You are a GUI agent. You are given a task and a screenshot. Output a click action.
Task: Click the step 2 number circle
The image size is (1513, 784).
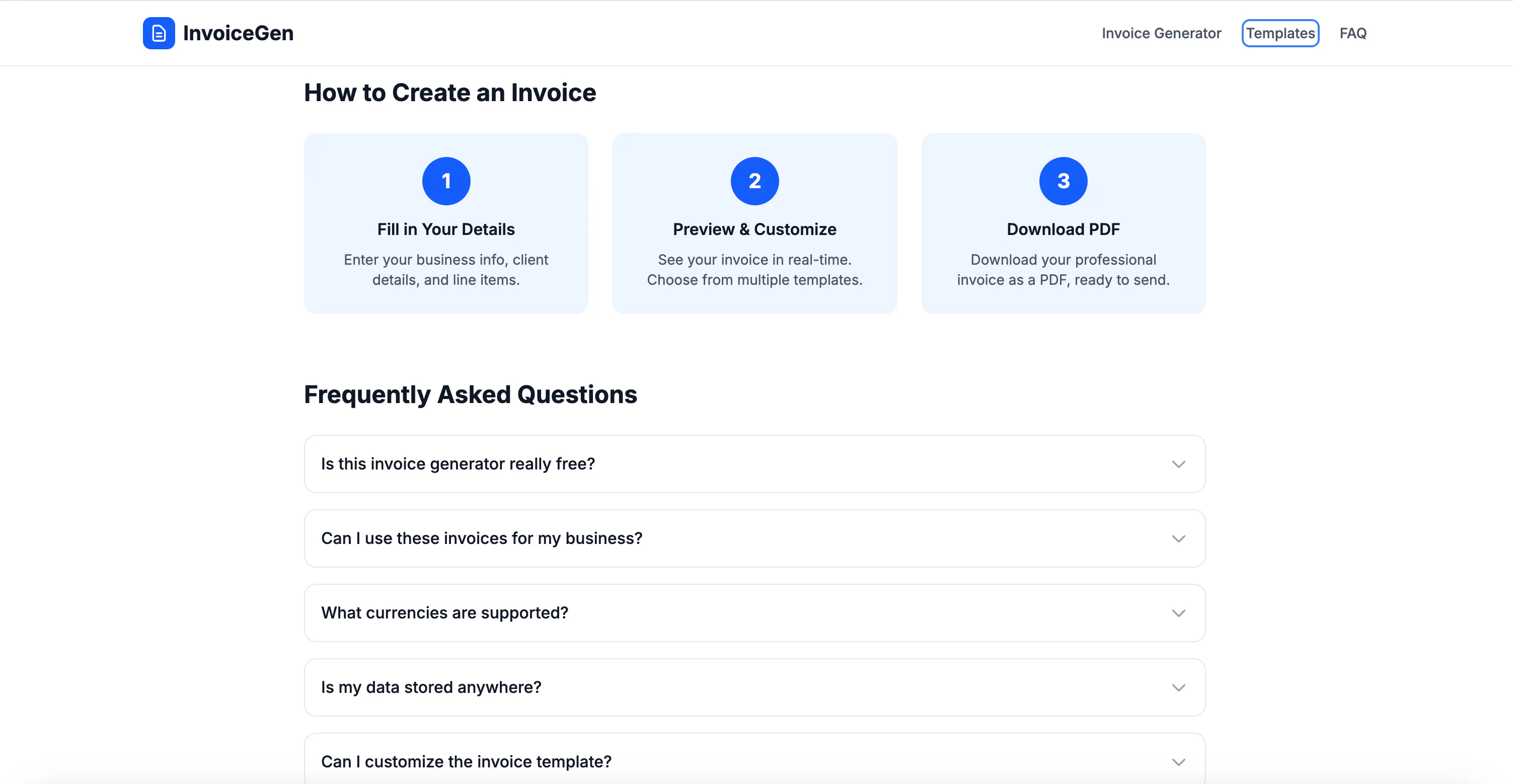point(754,181)
